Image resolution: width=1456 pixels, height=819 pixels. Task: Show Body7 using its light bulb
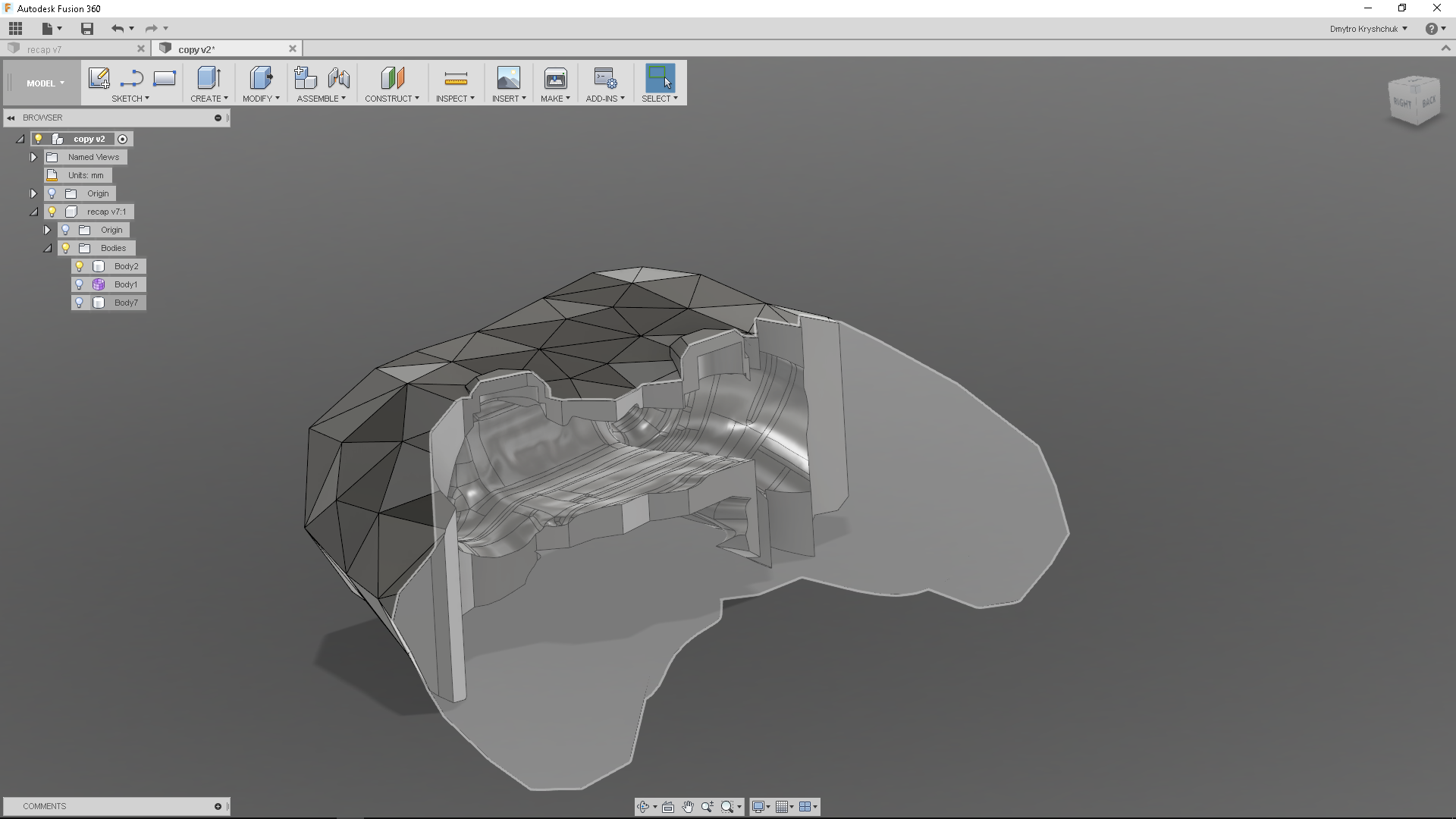click(x=80, y=303)
